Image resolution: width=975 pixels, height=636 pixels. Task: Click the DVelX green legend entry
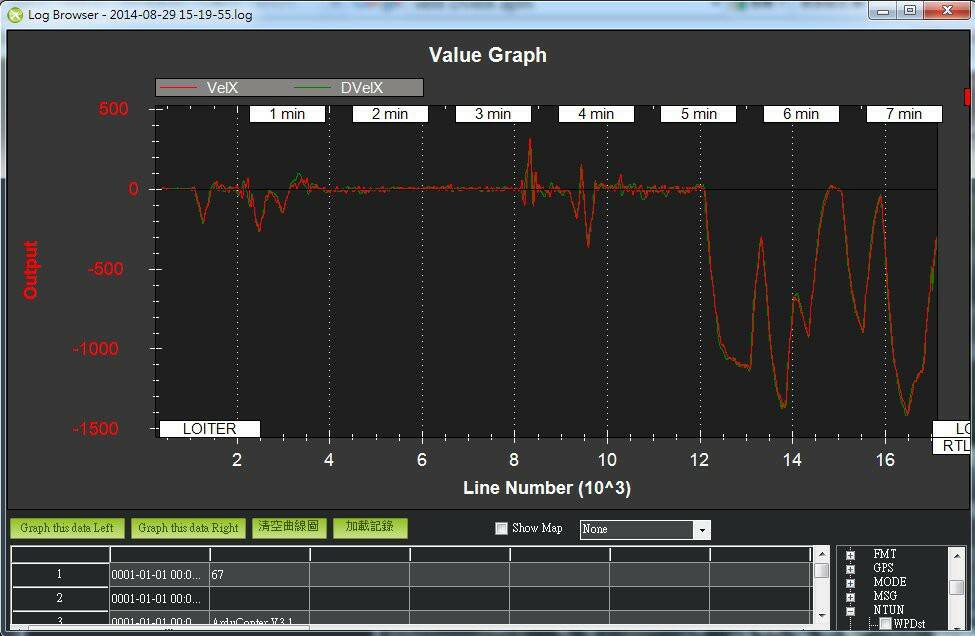tap(339, 88)
